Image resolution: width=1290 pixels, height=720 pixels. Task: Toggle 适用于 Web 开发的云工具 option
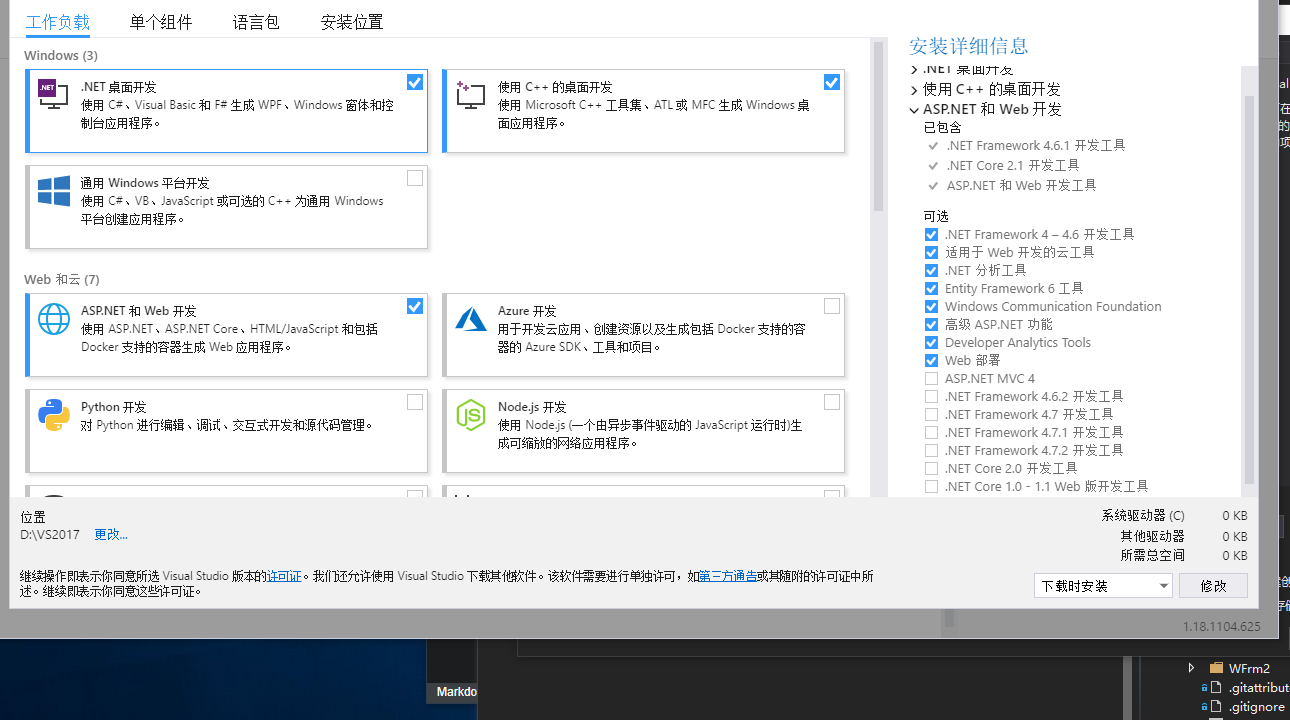coord(931,253)
